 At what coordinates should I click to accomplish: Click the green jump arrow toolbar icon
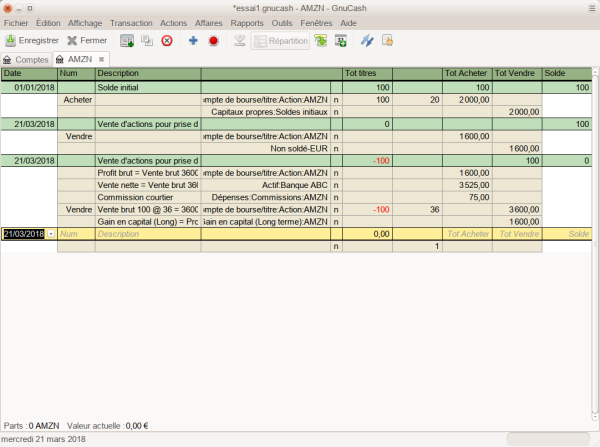coord(320,41)
